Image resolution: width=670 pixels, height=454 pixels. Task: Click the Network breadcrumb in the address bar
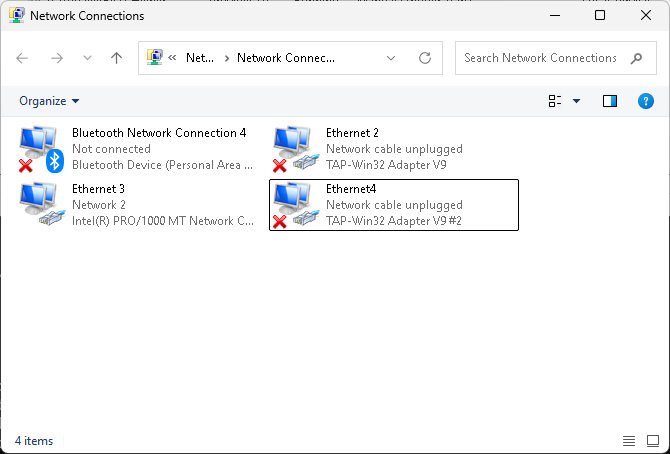click(200, 58)
